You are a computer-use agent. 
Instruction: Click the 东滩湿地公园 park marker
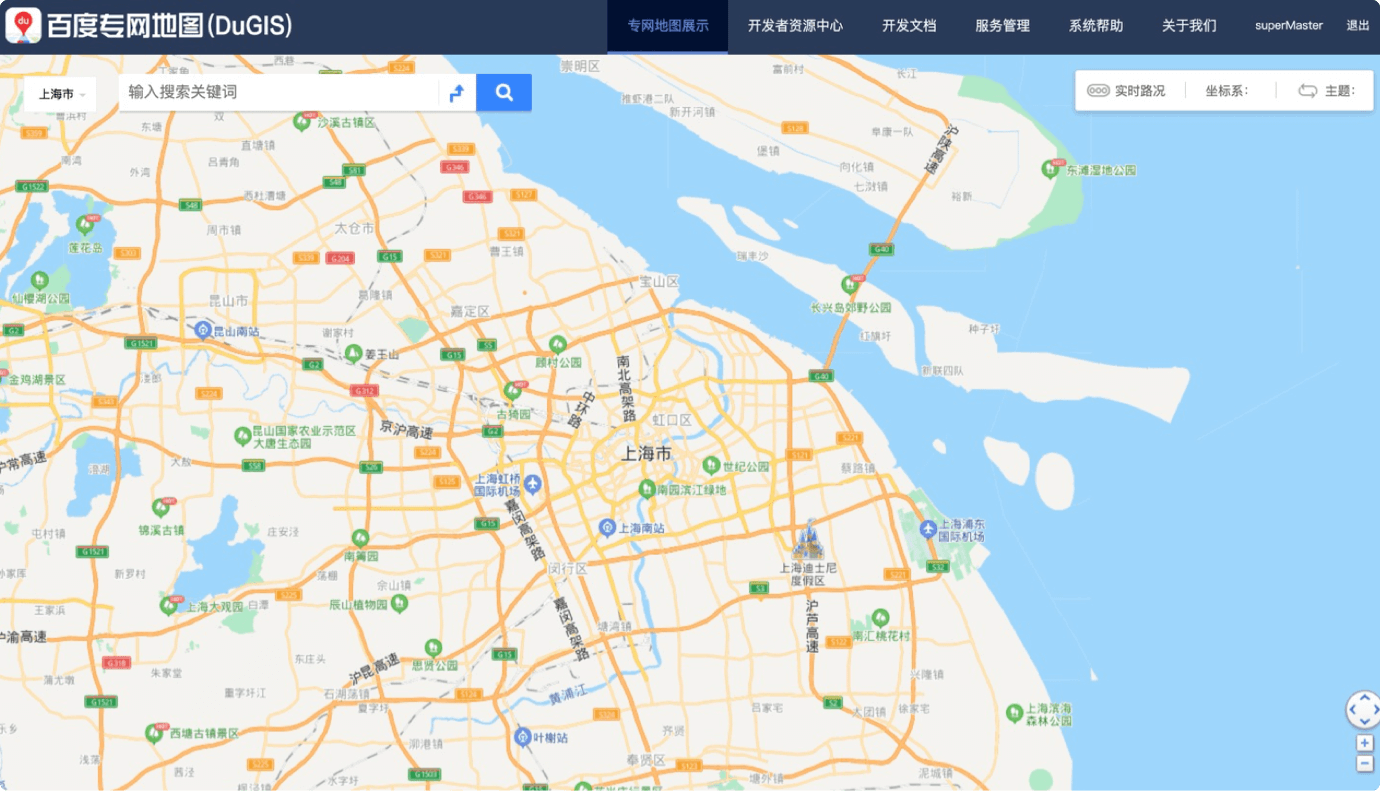pos(1051,169)
